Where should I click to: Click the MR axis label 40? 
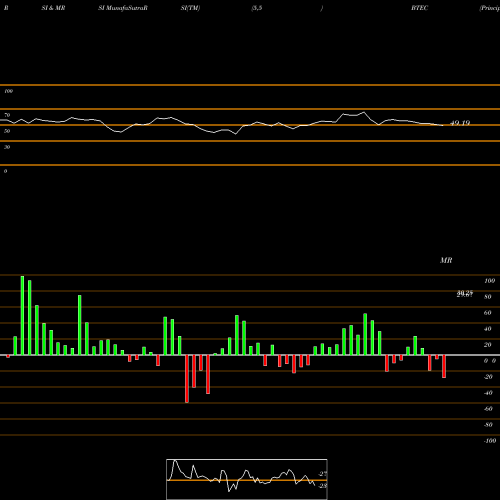coord(488,329)
